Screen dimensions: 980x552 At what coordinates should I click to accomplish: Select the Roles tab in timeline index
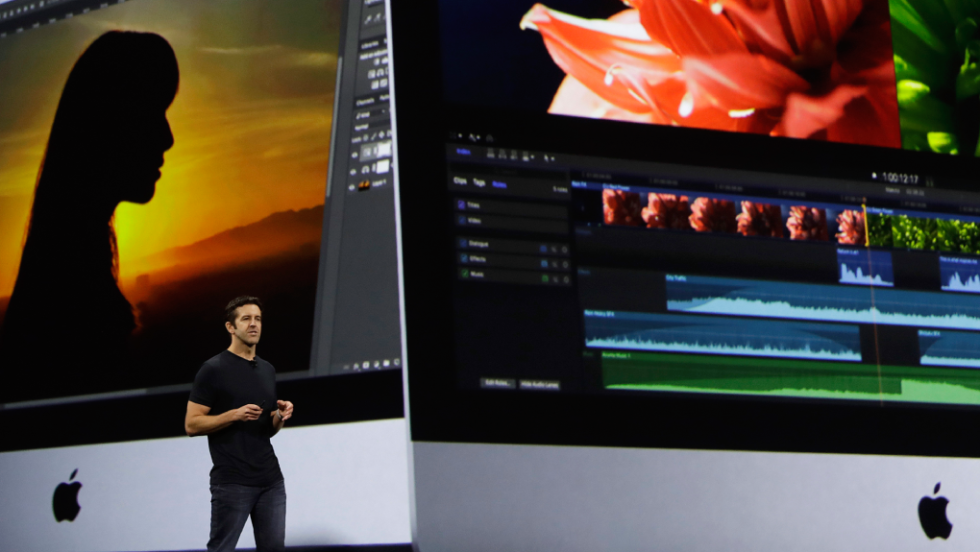(x=499, y=184)
